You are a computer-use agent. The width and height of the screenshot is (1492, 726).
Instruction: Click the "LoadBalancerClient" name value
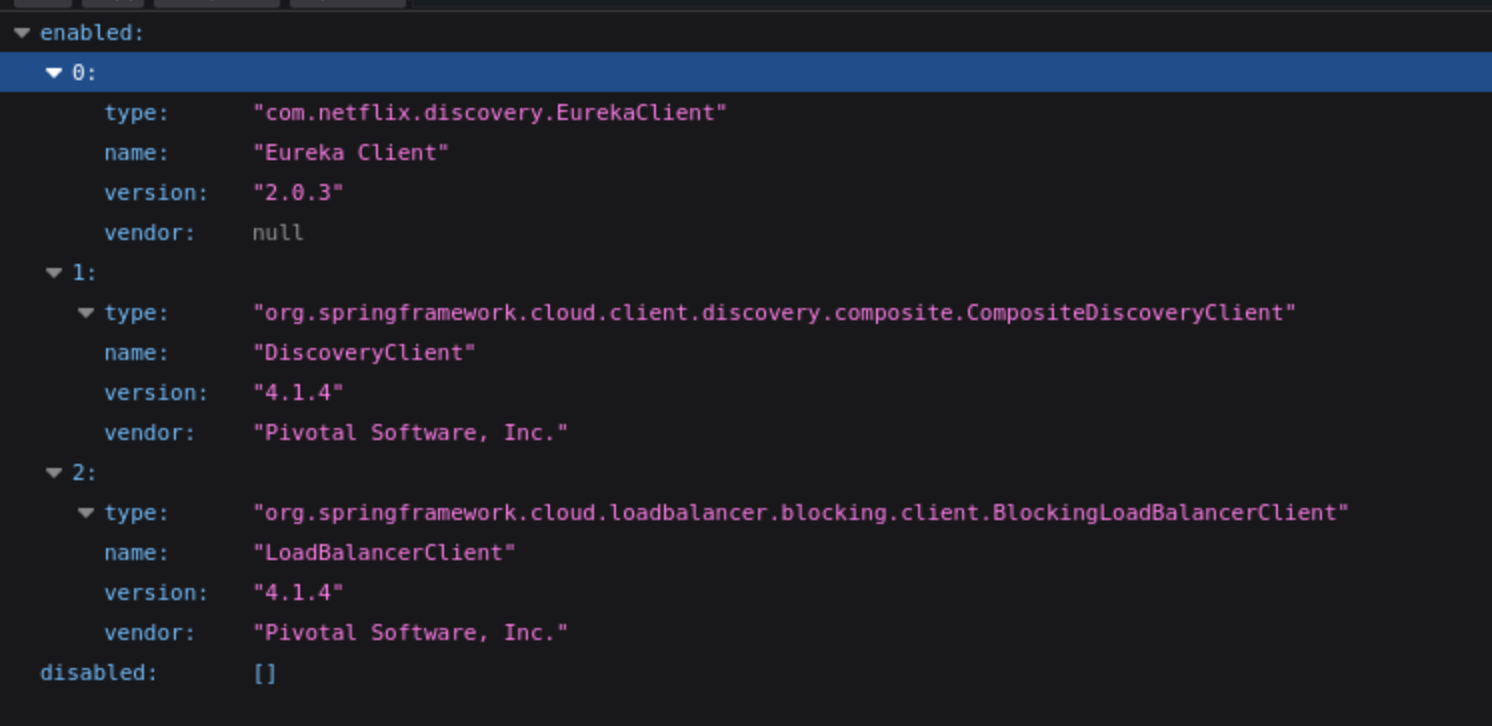(x=384, y=553)
